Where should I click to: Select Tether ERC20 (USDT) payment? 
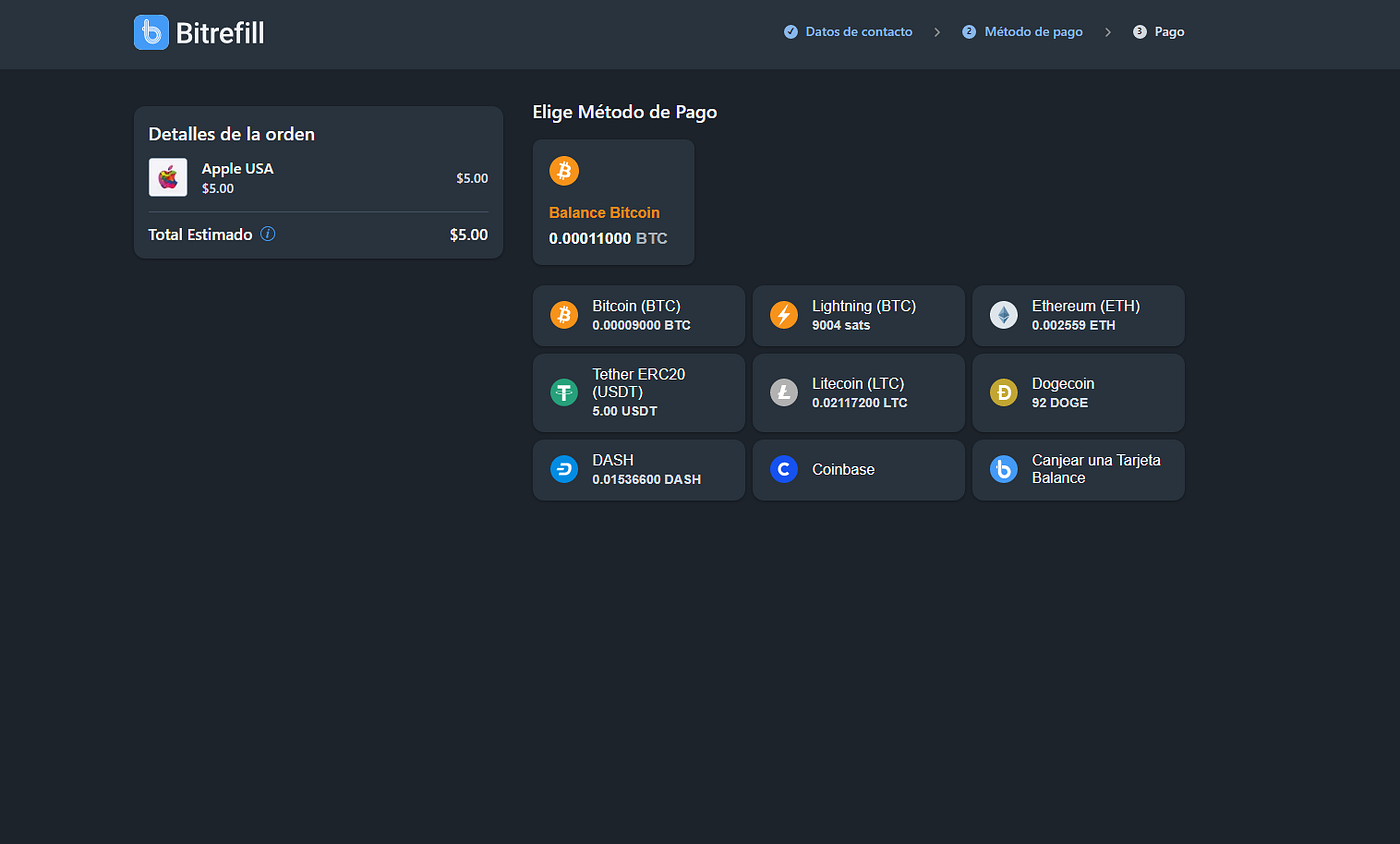tap(639, 392)
